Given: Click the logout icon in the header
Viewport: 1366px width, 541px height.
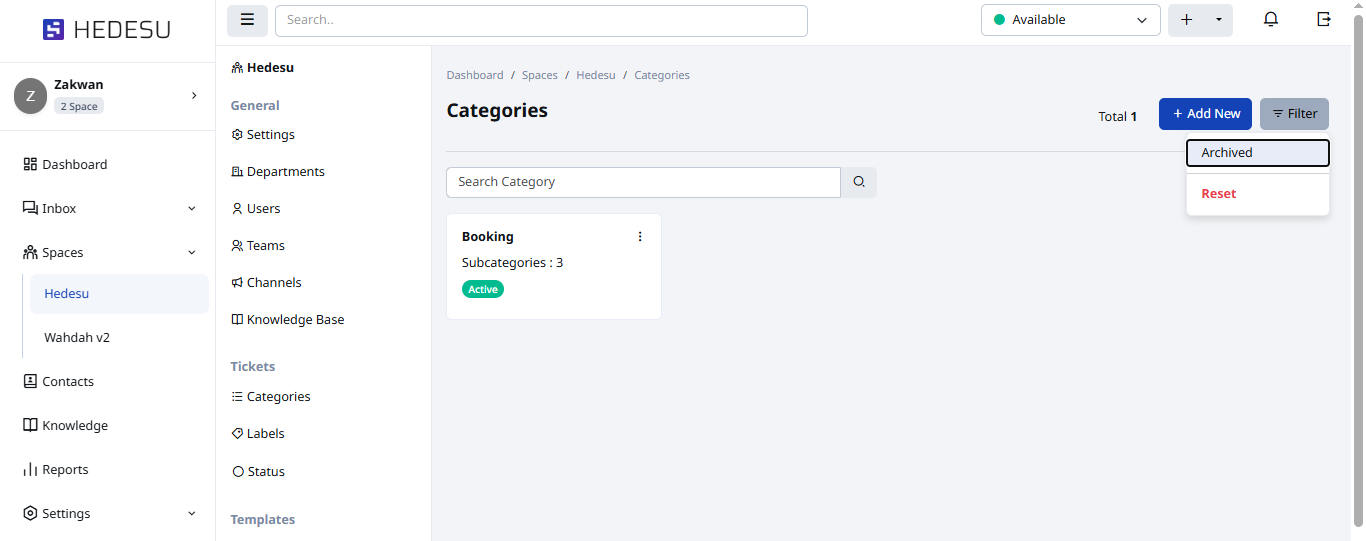Looking at the screenshot, I should pos(1324,20).
